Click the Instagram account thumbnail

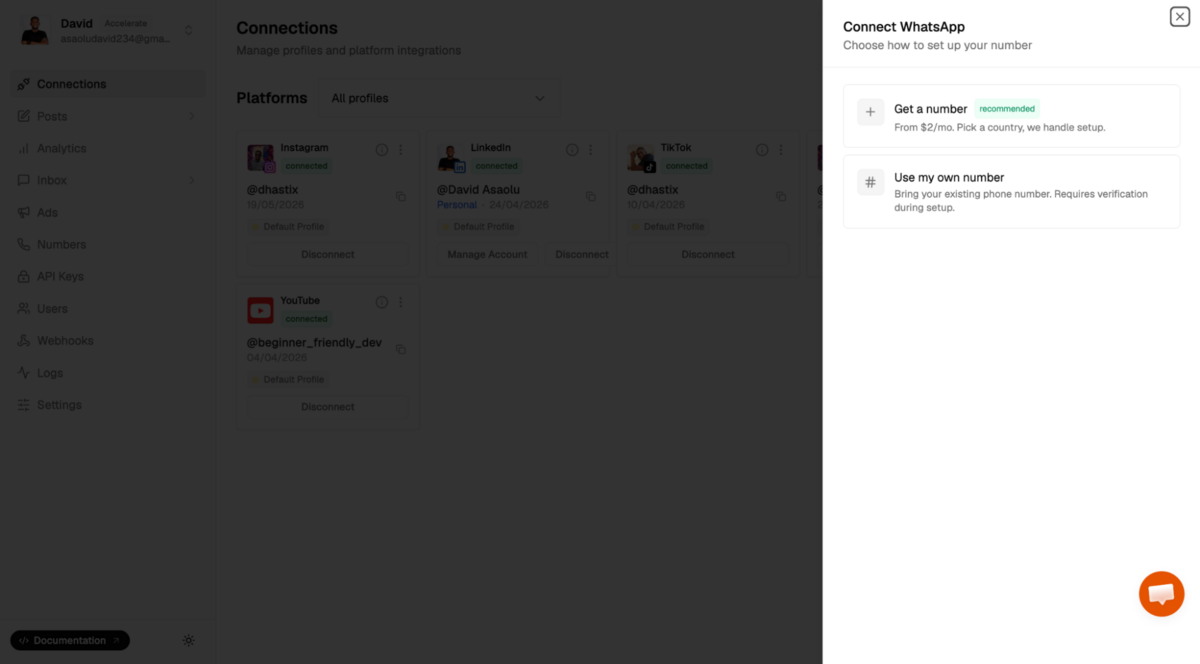pyautogui.click(x=261, y=158)
